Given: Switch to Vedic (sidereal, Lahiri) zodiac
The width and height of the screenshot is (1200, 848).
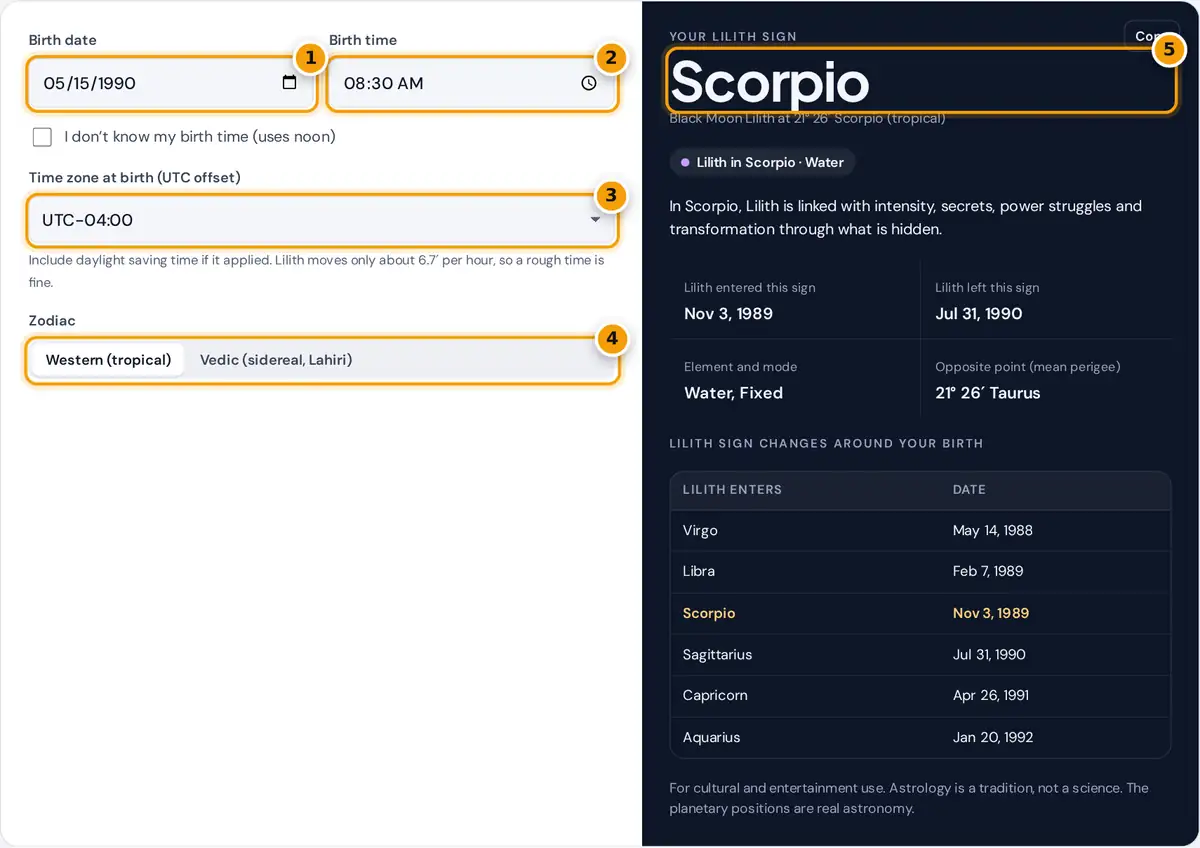Looking at the screenshot, I should coord(276,360).
